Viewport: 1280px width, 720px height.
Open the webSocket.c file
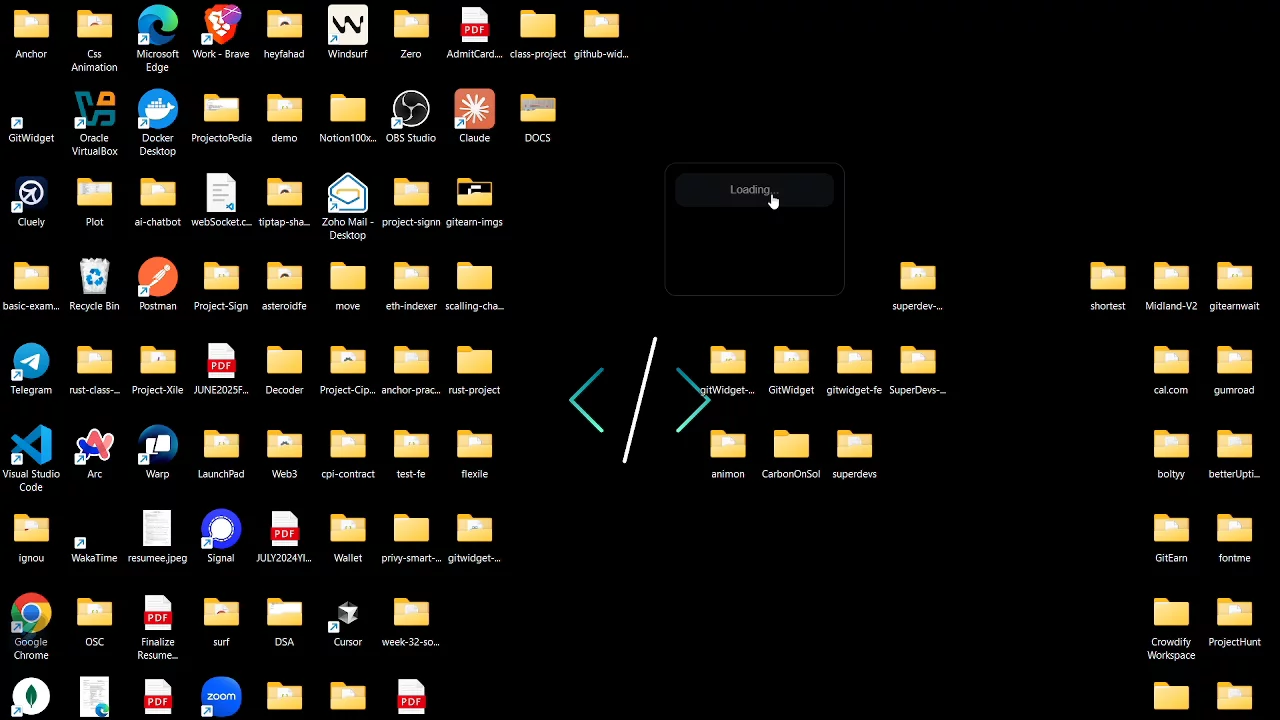click(x=221, y=194)
